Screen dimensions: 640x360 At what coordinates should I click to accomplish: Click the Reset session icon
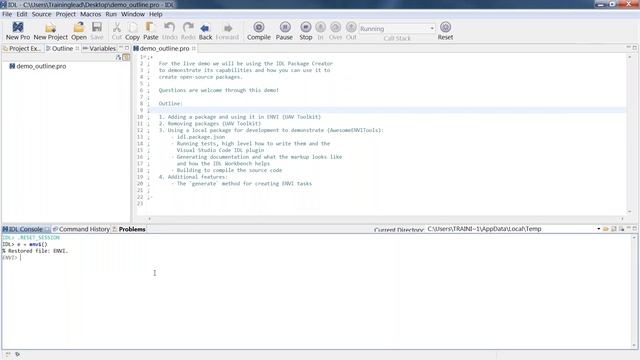445,27
